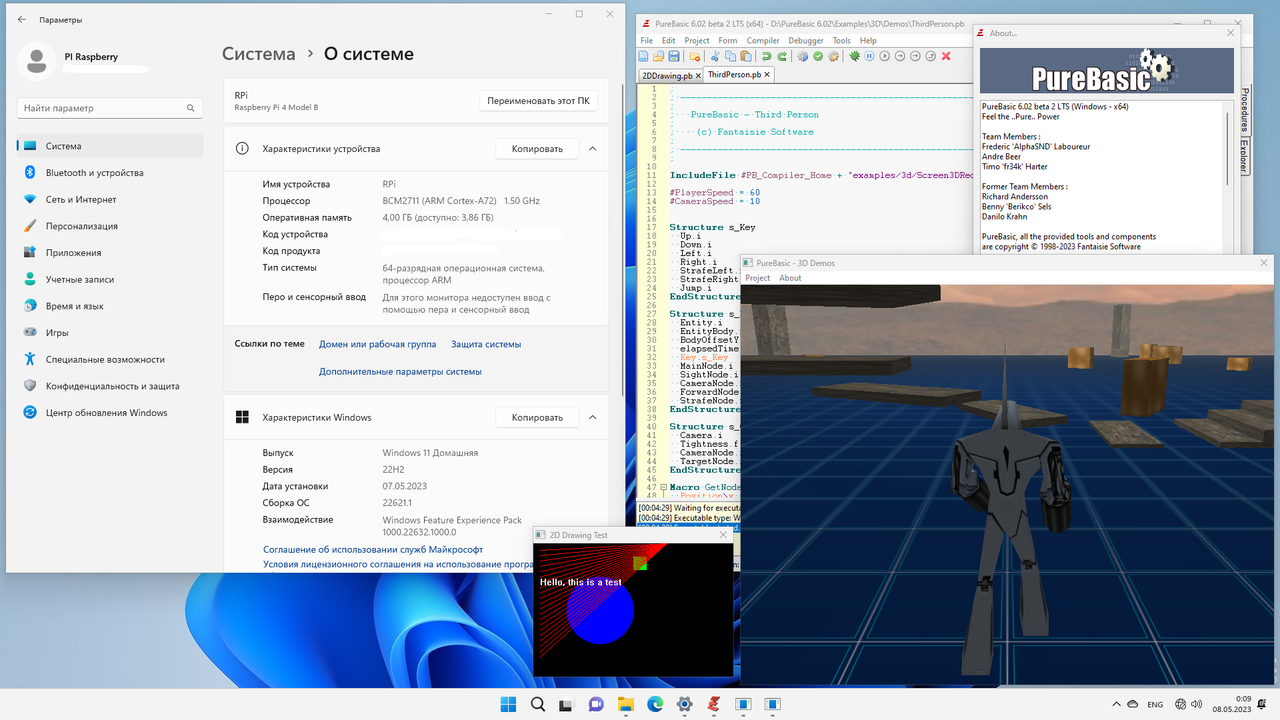Click the debugger Pause (Stop) icon
This screenshot has height=720, width=1280.
click(x=870, y=56)
